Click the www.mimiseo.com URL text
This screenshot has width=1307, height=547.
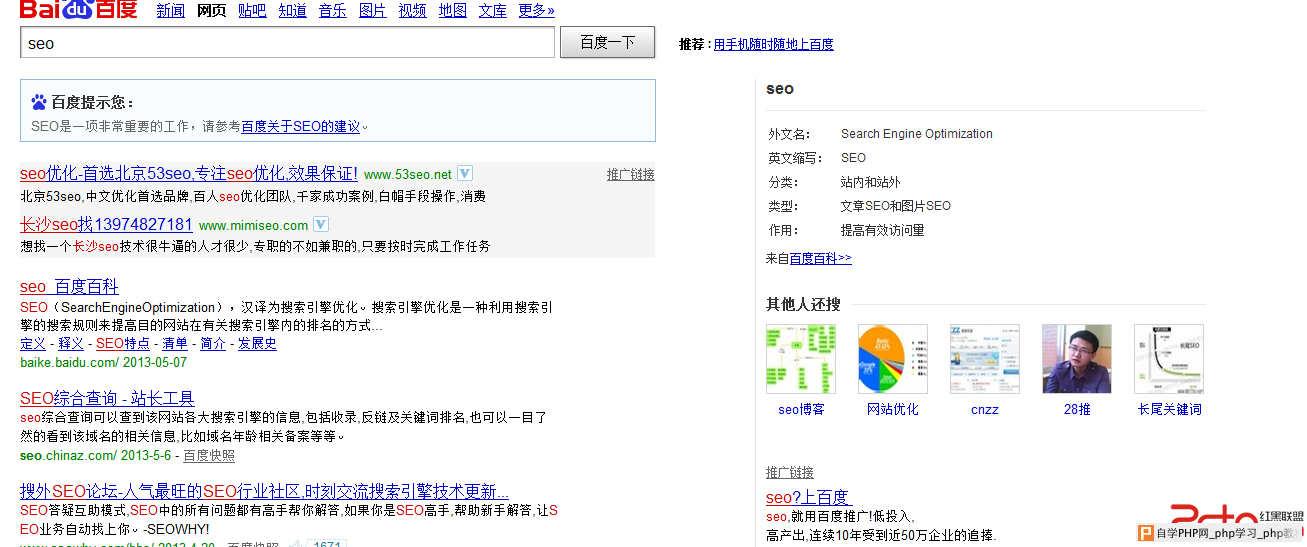(x=254, y=225)
